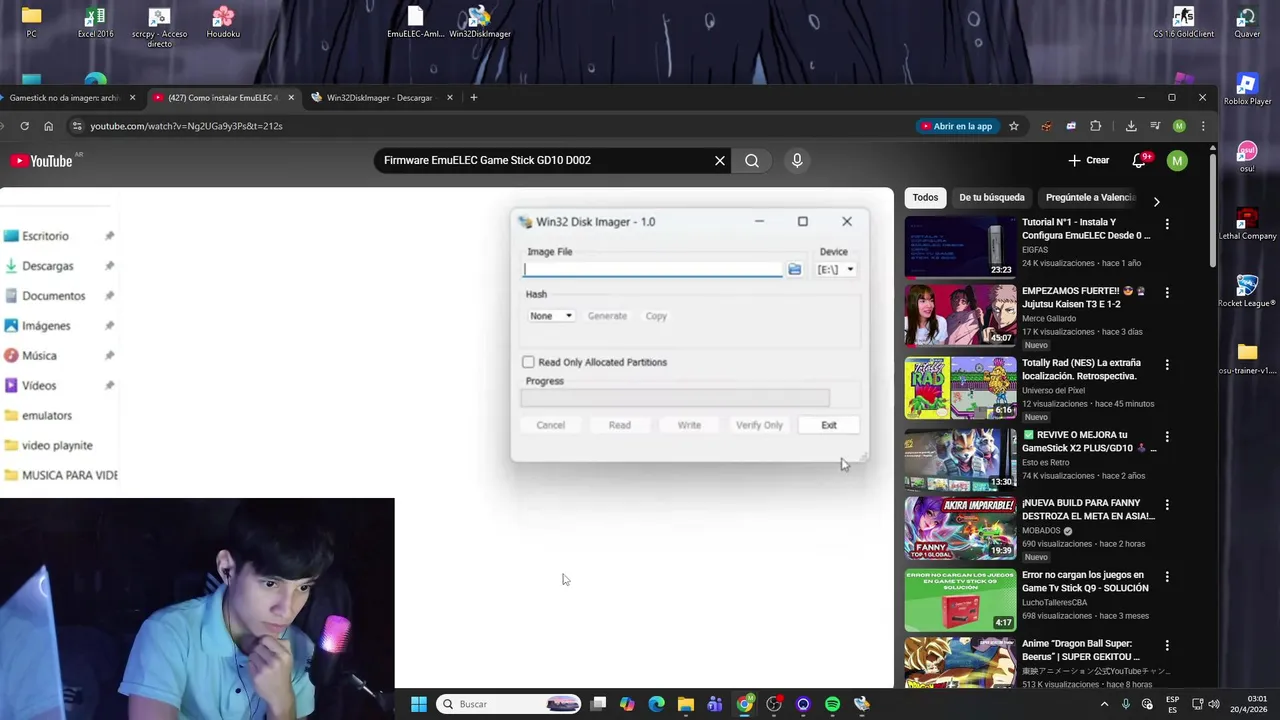Open a new browser tab

(474, 98)
